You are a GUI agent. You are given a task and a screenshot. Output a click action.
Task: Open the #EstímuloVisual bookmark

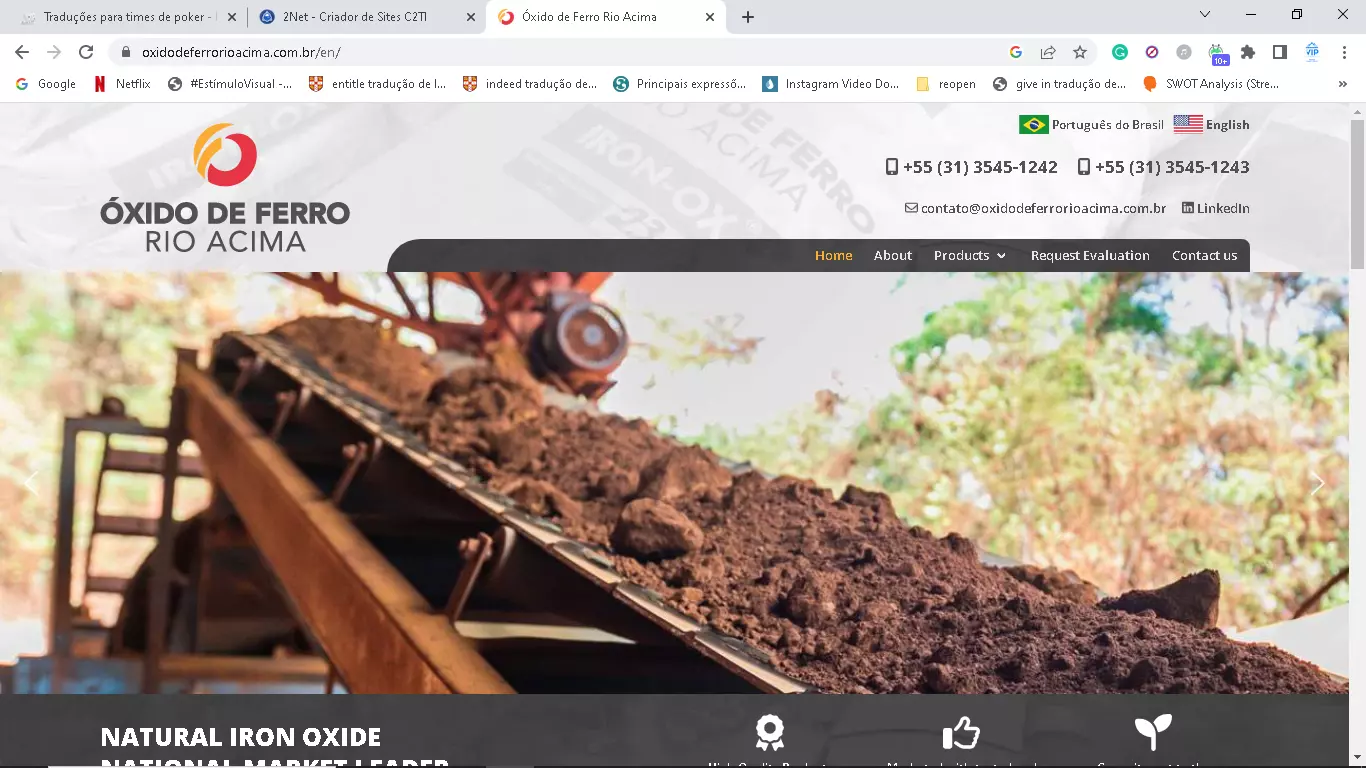click(230, 84)
